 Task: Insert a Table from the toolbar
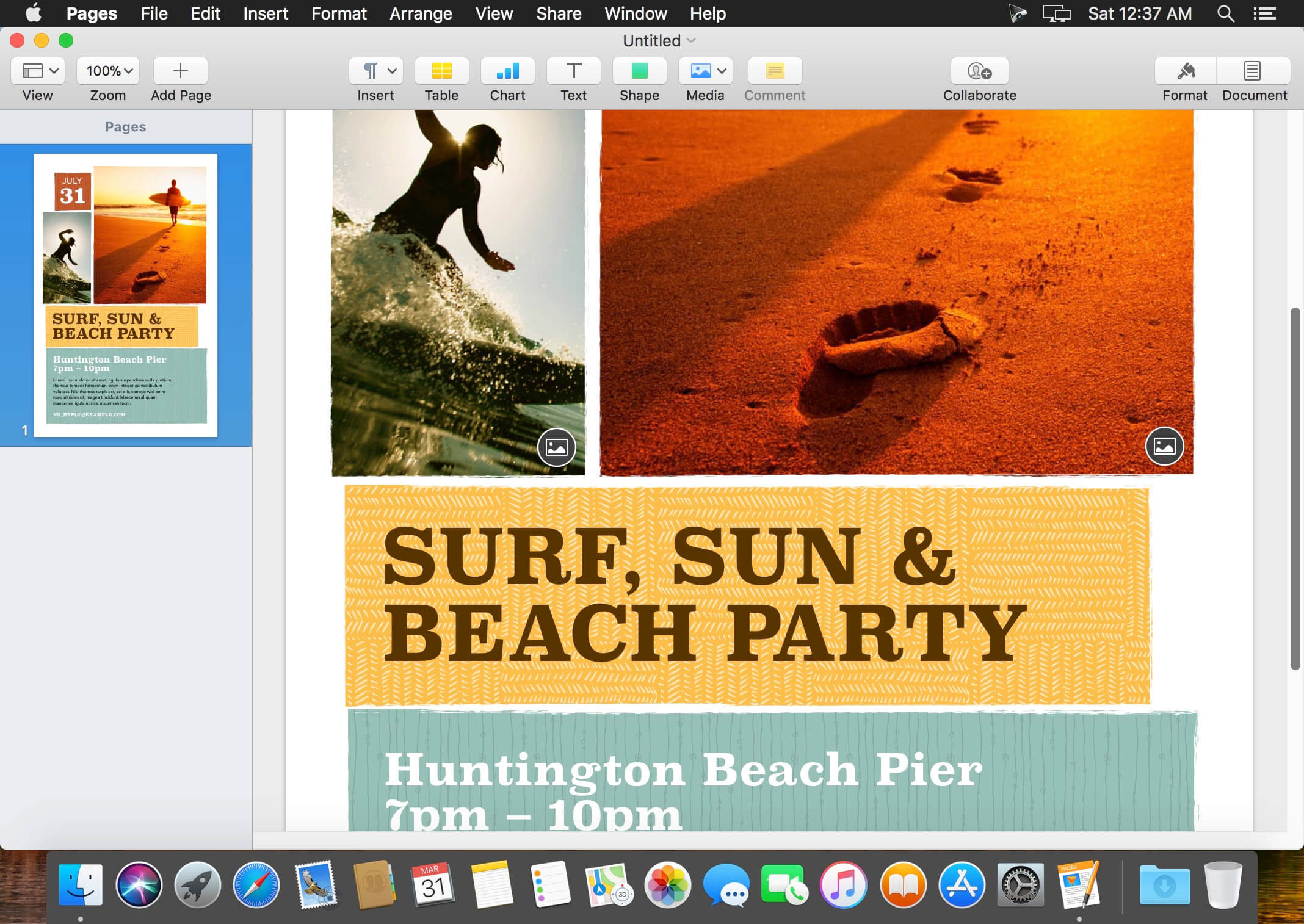pyautogui.click(x=442, y=71)
